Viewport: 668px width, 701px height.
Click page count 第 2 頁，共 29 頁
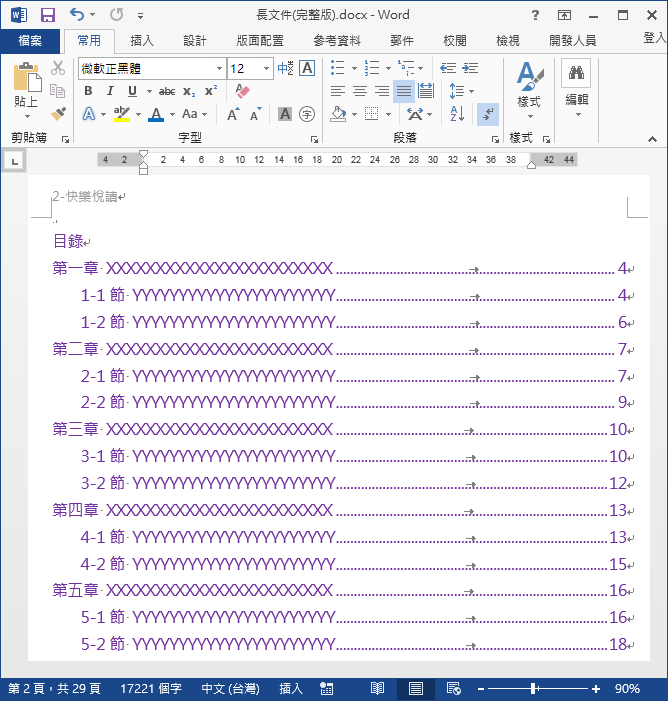click(x=54, y=688)
